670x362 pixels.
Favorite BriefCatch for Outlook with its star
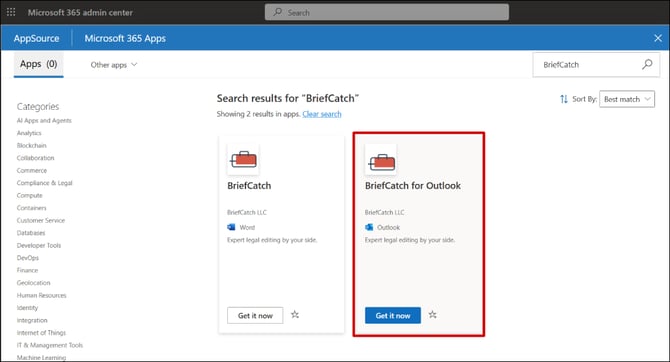pos(432,315)
